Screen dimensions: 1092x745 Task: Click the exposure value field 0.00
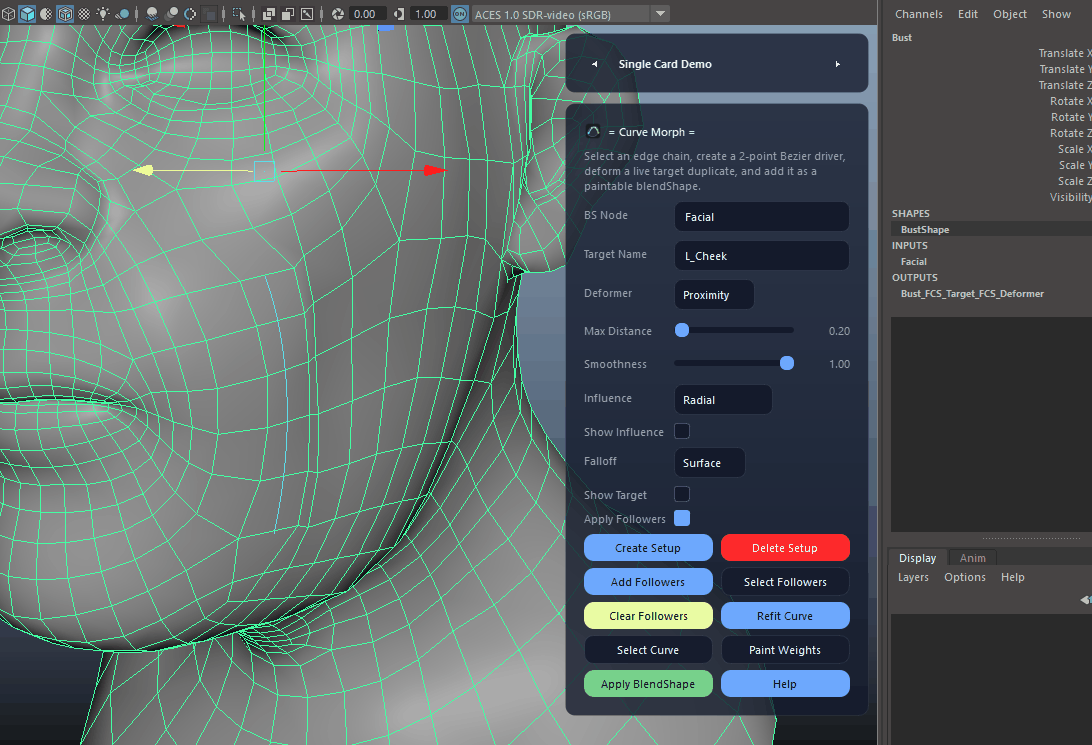click(x=367, y=14)
